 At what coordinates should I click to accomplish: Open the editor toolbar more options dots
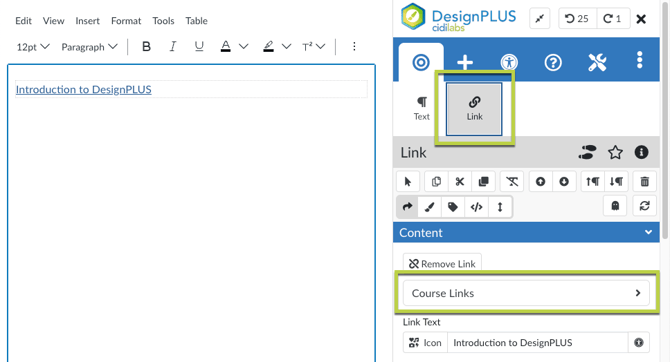tap(354, 46)
